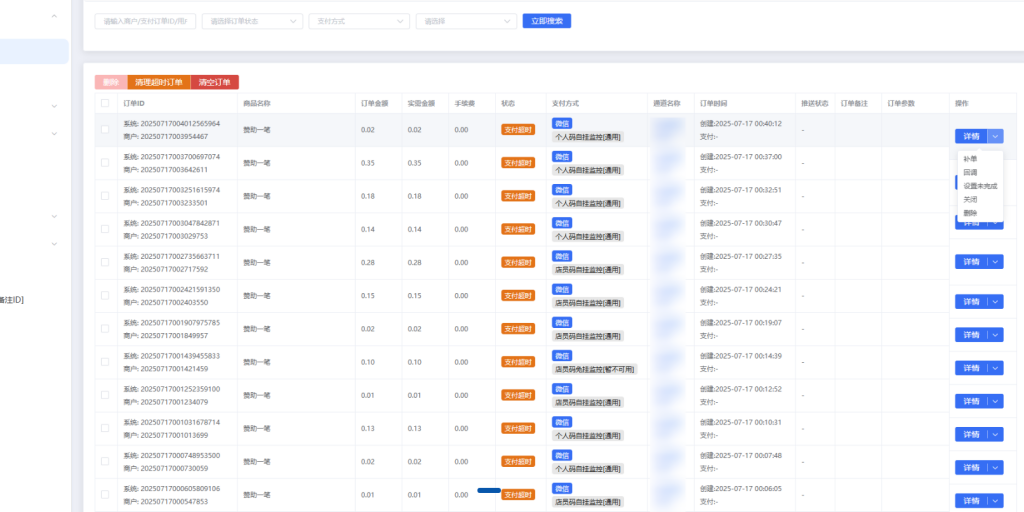Click the 支付超时 tag on the 0.13 order
The width and height of the screenshot is (1024, 512).
tap(518, 428)
